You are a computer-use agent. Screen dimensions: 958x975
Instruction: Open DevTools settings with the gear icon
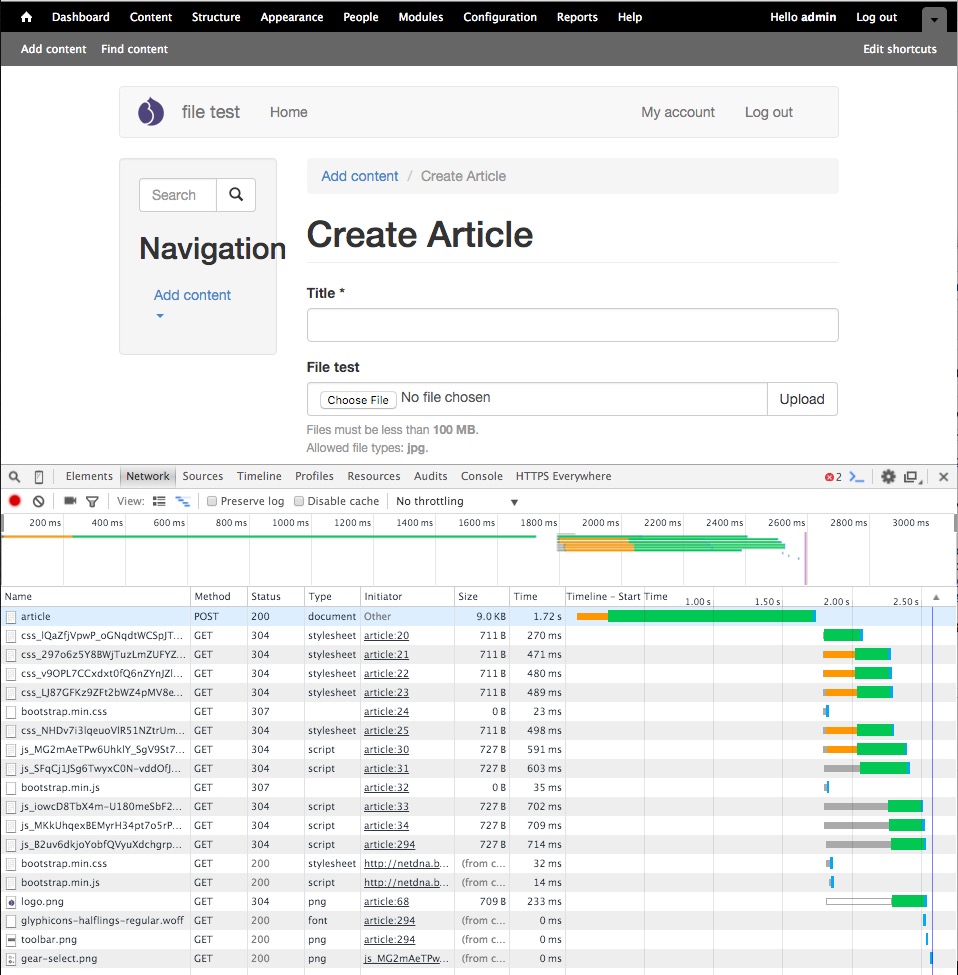888,476
